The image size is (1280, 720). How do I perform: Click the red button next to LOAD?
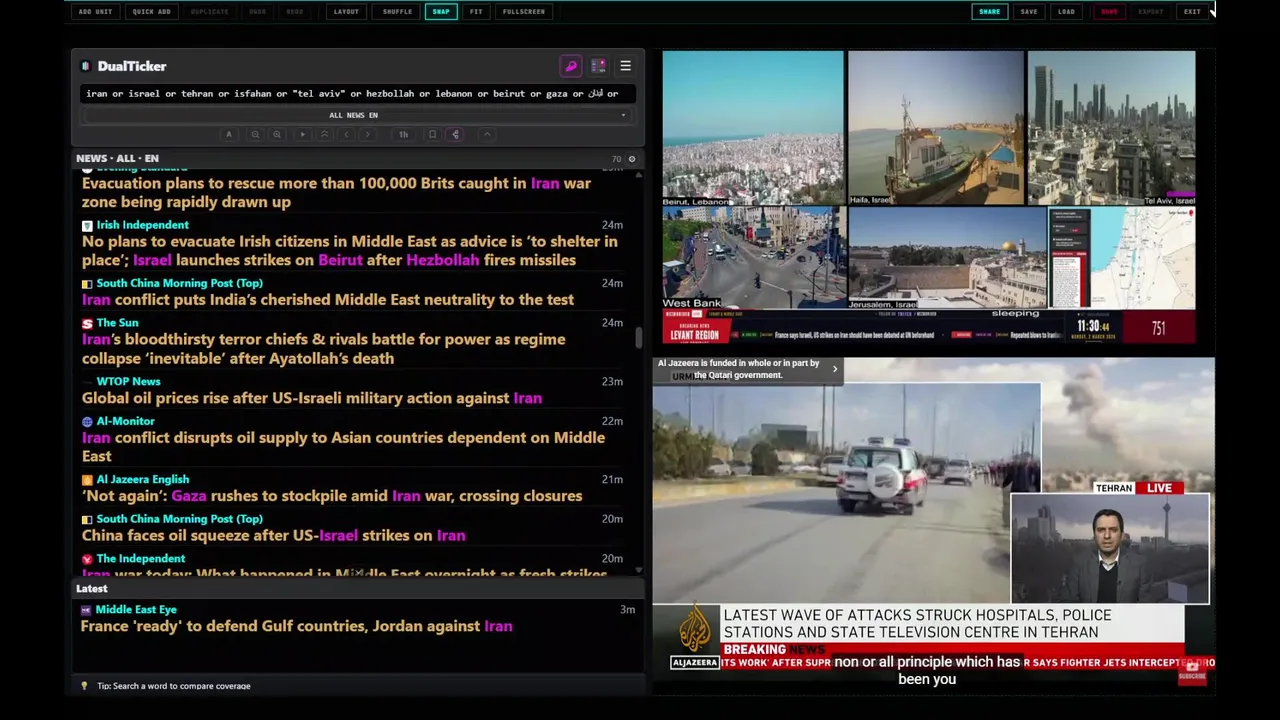pyautogui.click(x=1109, y=11)
